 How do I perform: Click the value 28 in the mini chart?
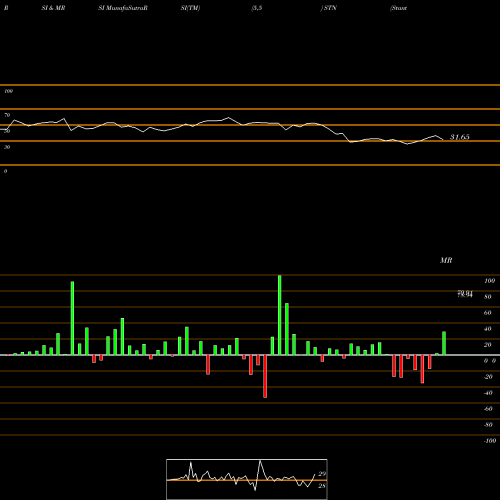pos(322,486)
